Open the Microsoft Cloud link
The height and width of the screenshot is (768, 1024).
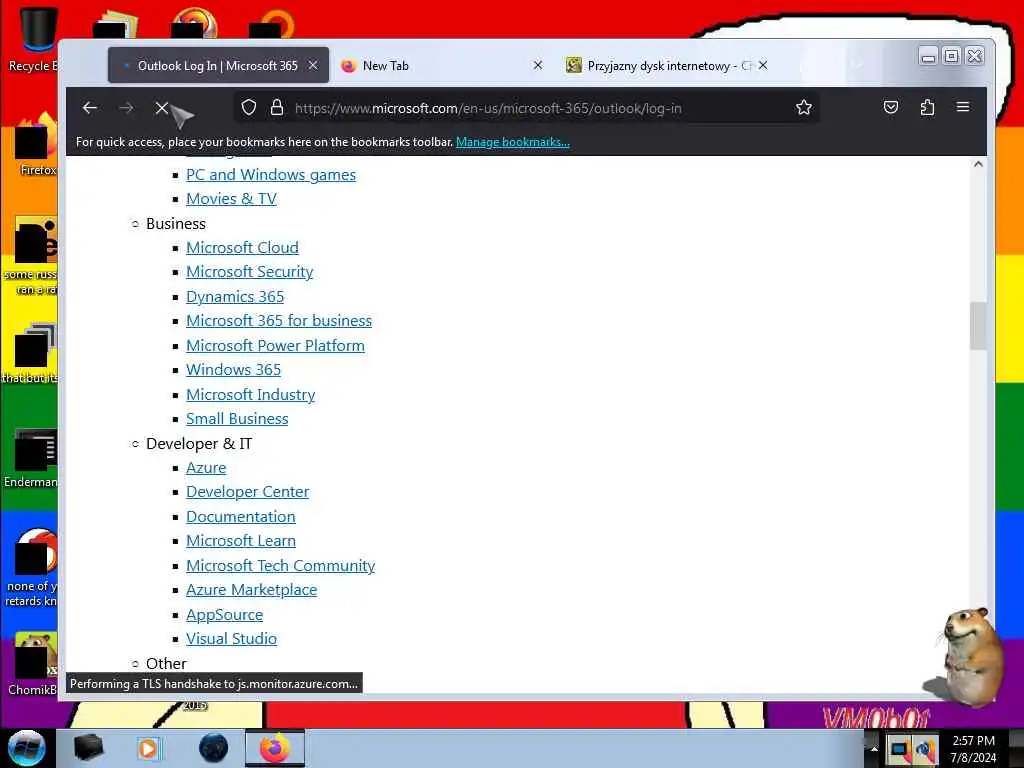242,248
